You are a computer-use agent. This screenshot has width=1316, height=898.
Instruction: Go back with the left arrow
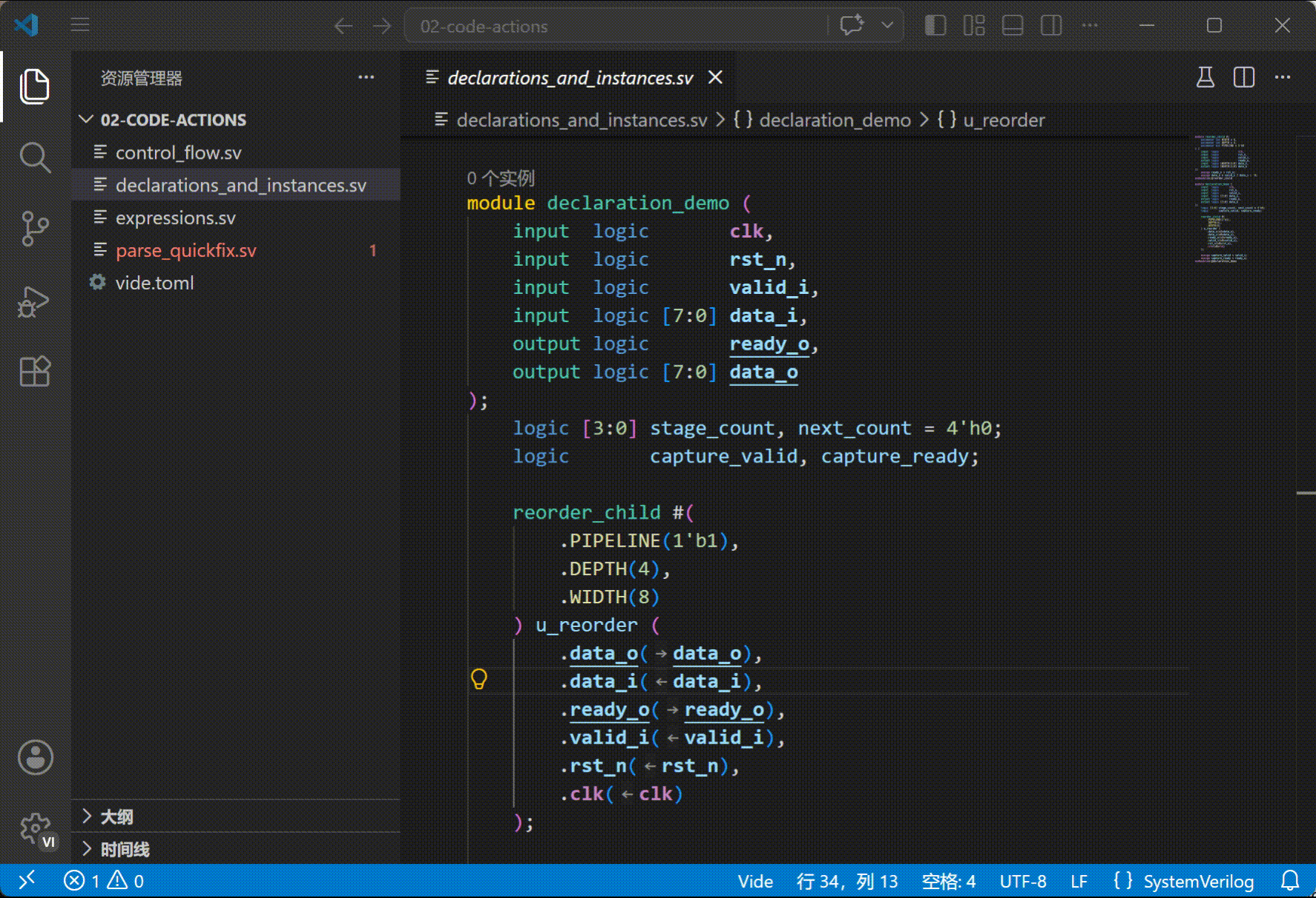click(343, 26)
